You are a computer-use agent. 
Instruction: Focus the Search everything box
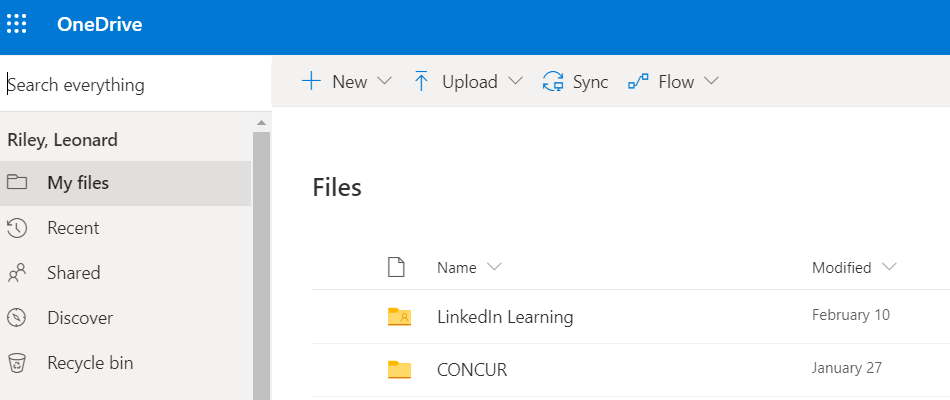click(x=136, y=84)
